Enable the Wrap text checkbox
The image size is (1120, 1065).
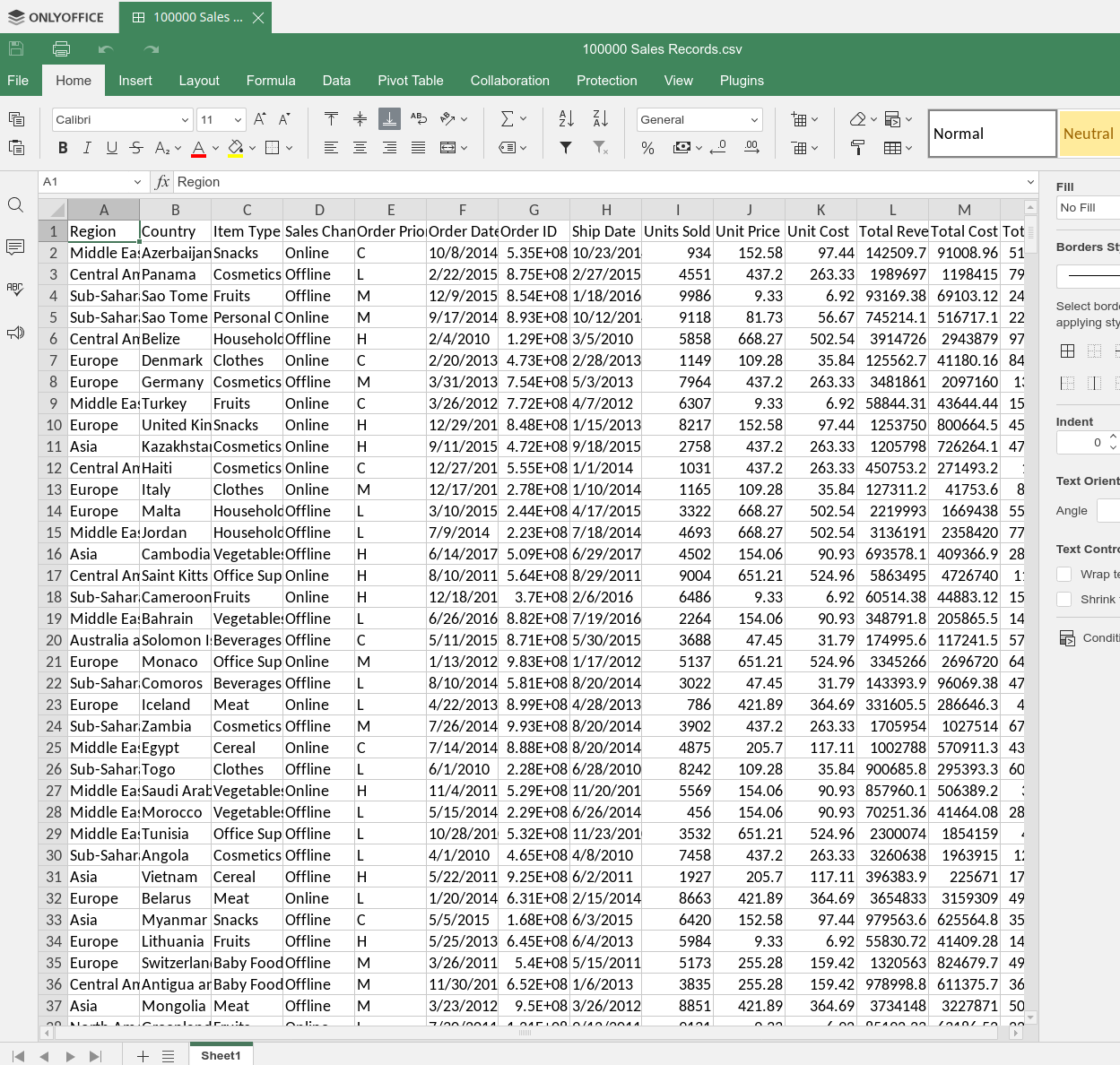[1064, 575]
